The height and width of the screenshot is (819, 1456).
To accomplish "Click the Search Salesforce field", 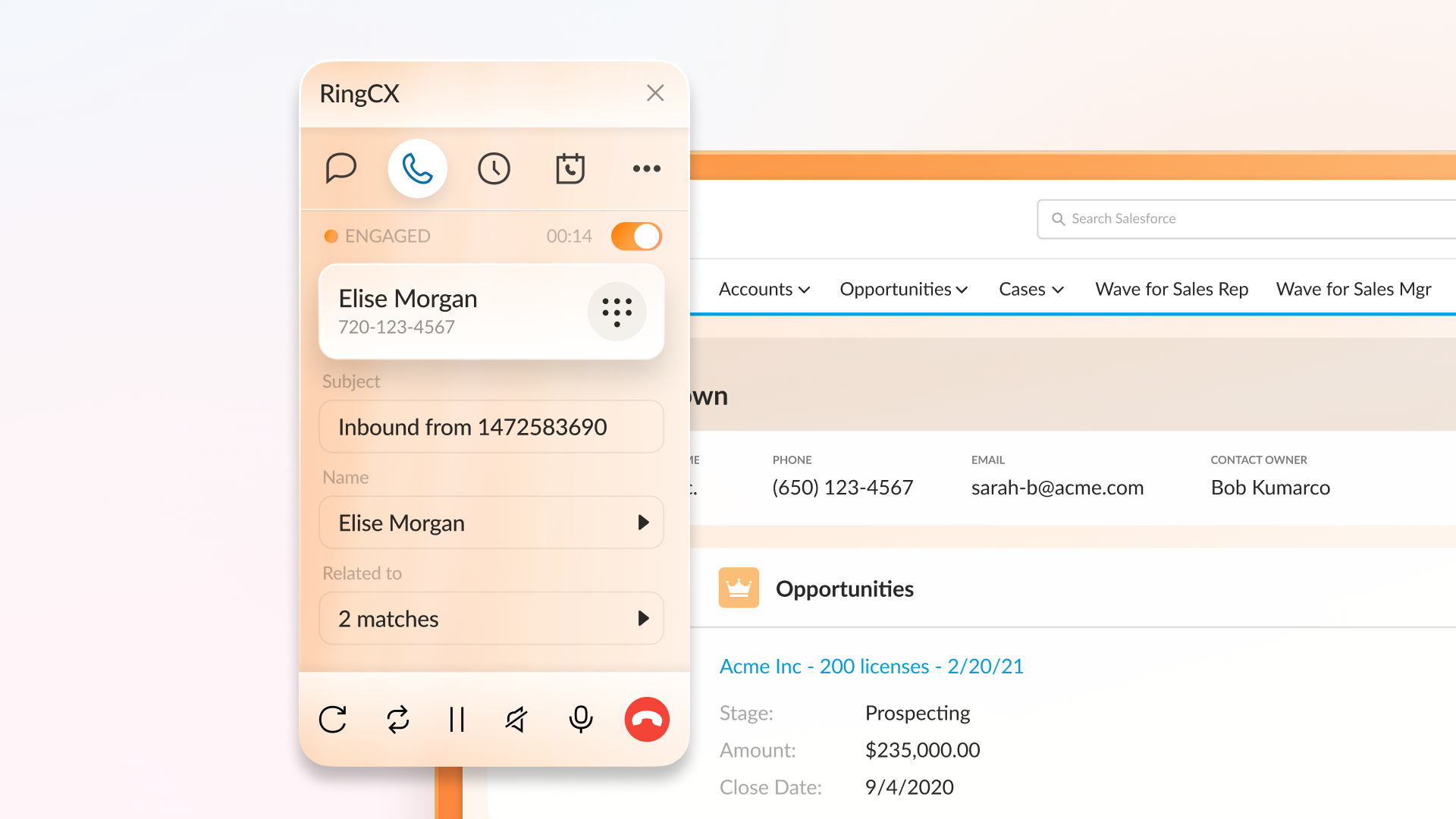I will click(1247, 219).
